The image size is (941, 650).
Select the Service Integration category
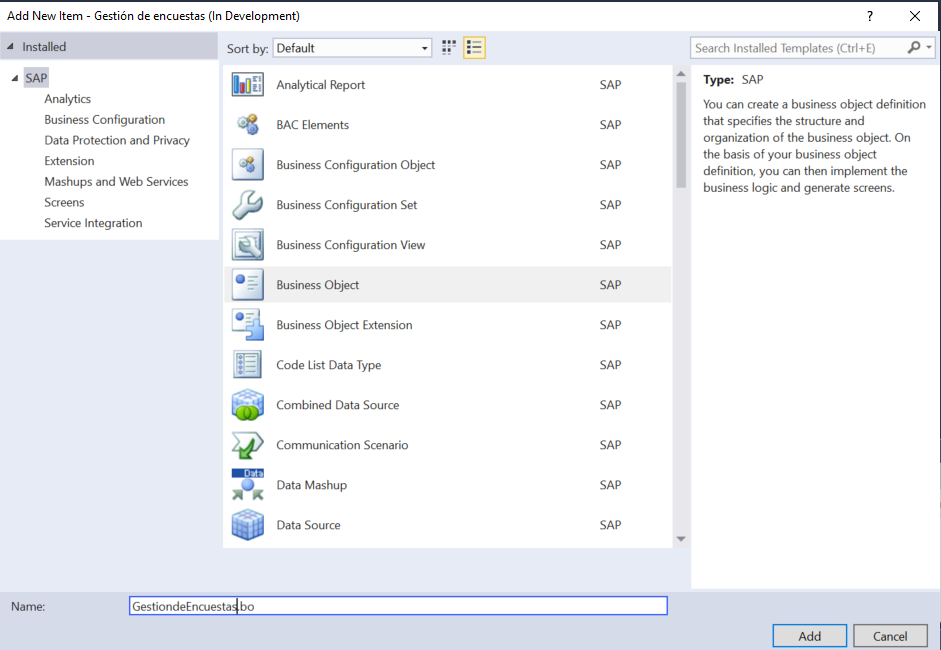click(x=93, y=223)
